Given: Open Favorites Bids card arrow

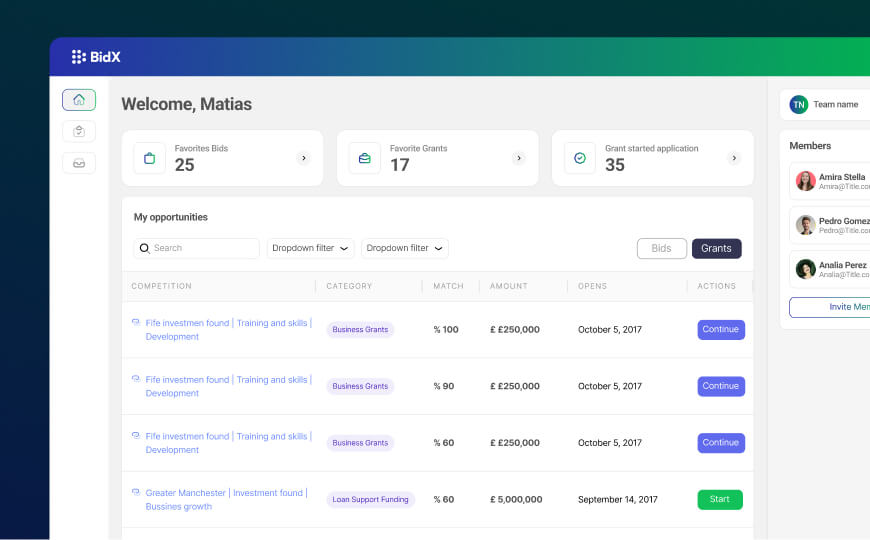Looking at the screenshot, I should click(x=304, y=158).
